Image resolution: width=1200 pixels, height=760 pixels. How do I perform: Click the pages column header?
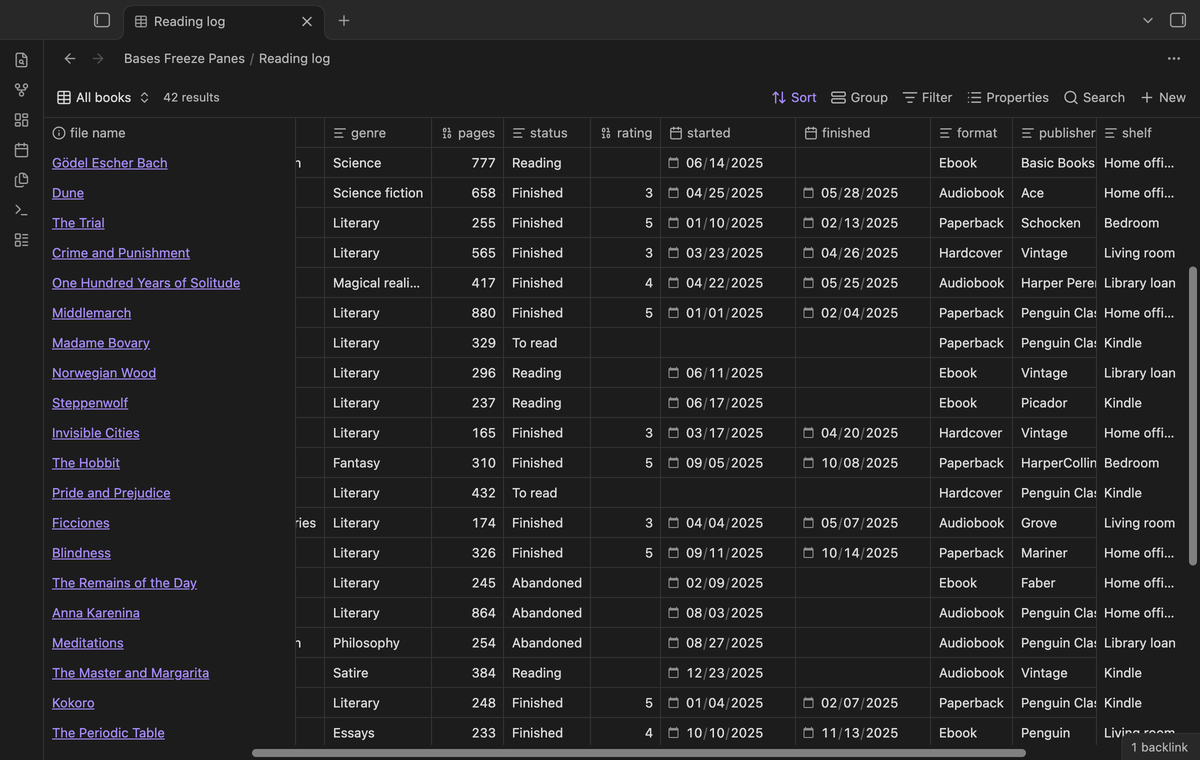coord(468,133)
